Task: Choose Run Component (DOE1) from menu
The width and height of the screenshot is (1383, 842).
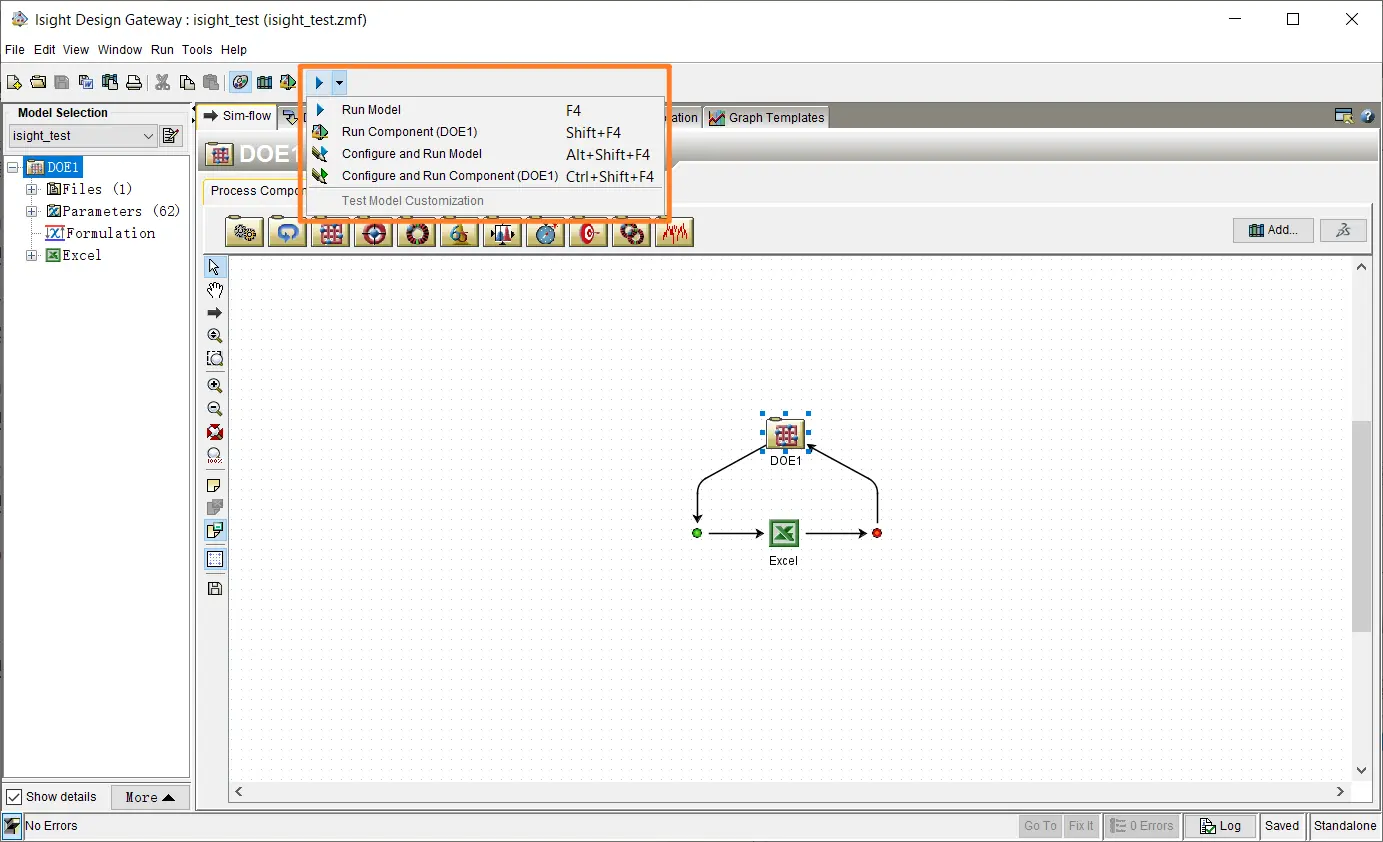Action: 409,132
